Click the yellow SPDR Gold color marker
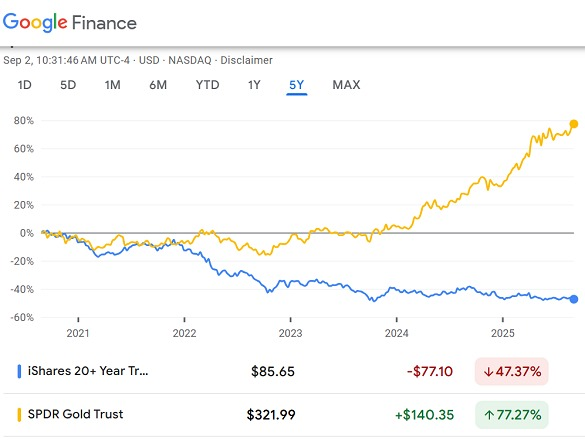This screenshot has width=585, height=440. tap(19, 415)
